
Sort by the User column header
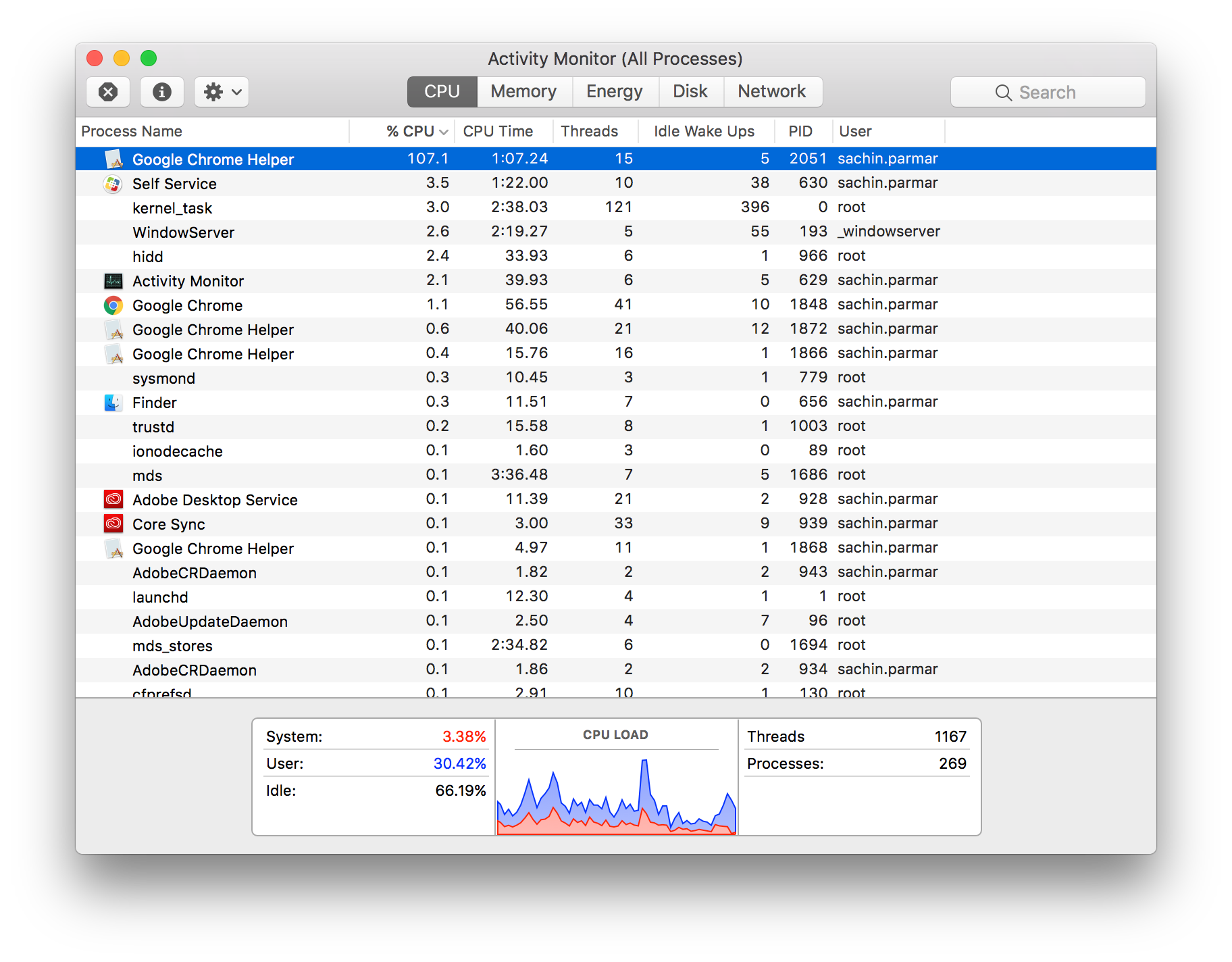coord(889,131)
